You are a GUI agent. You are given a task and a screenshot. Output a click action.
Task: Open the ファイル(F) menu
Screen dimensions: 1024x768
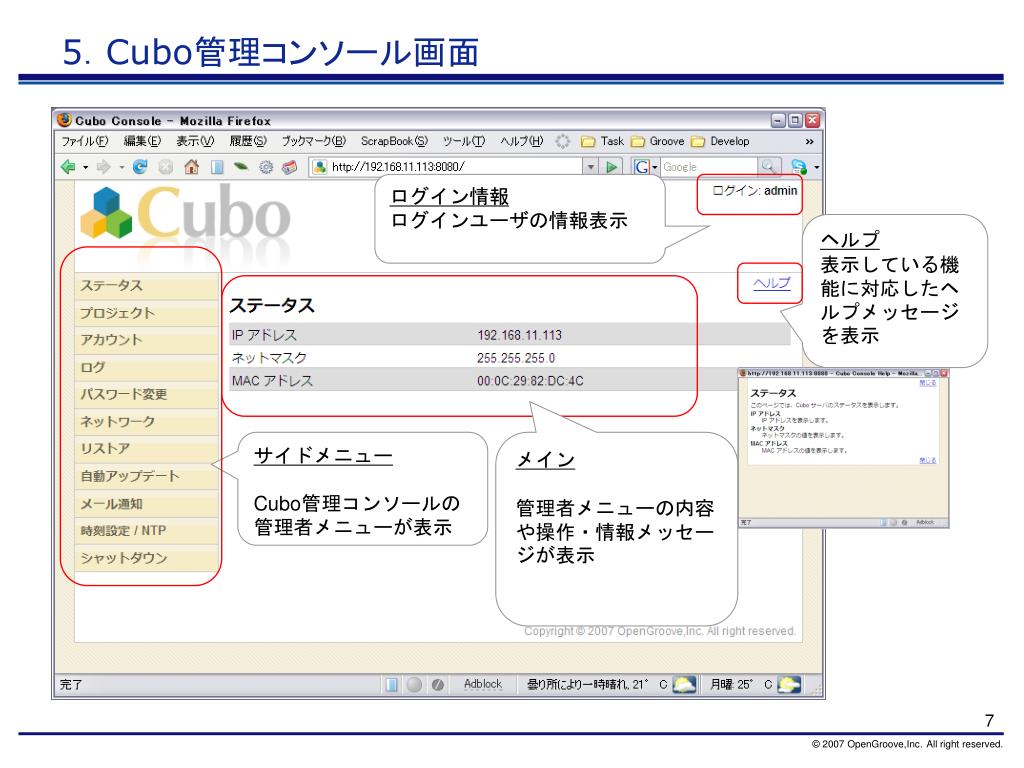tap(84, 141)
